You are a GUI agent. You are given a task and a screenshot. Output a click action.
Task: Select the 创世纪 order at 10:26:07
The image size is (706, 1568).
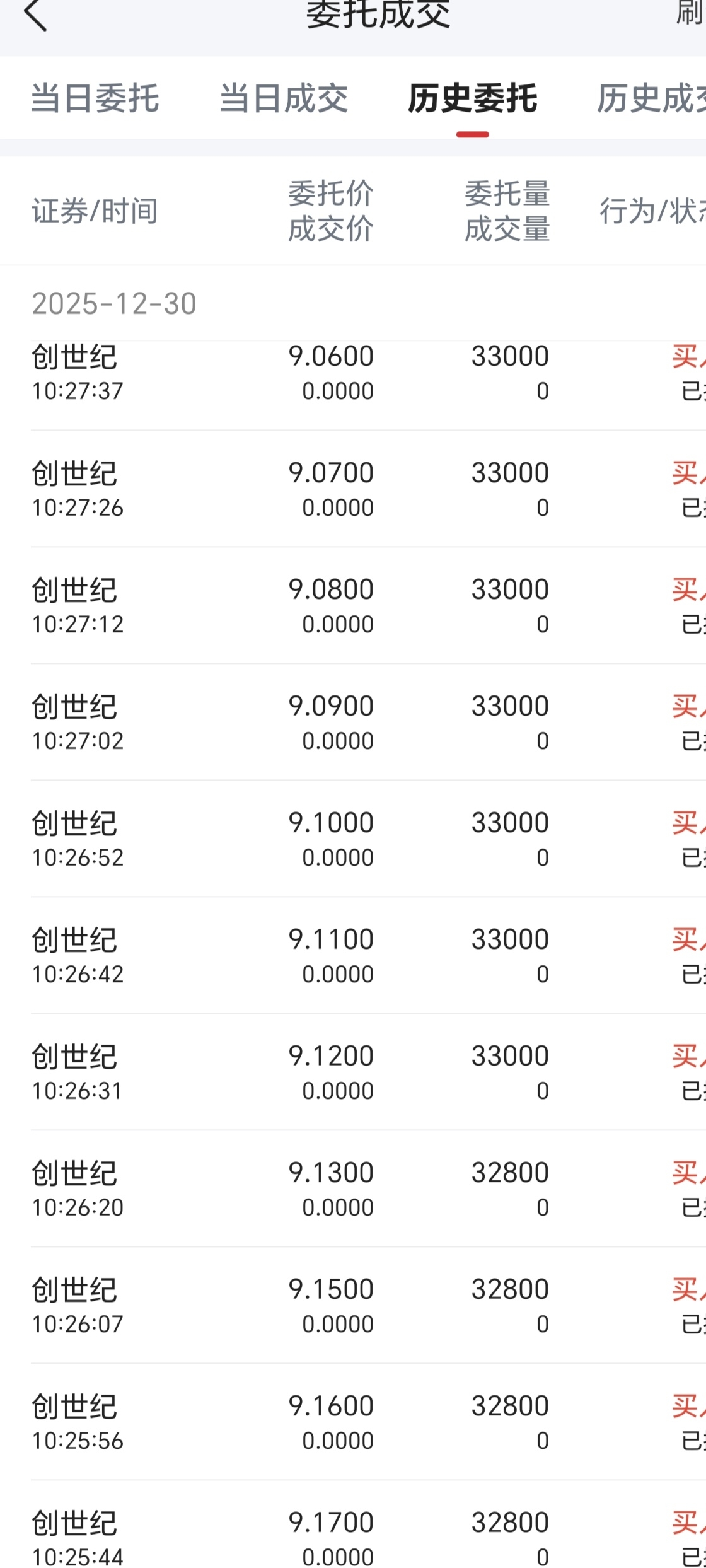tap(353, 1306)
